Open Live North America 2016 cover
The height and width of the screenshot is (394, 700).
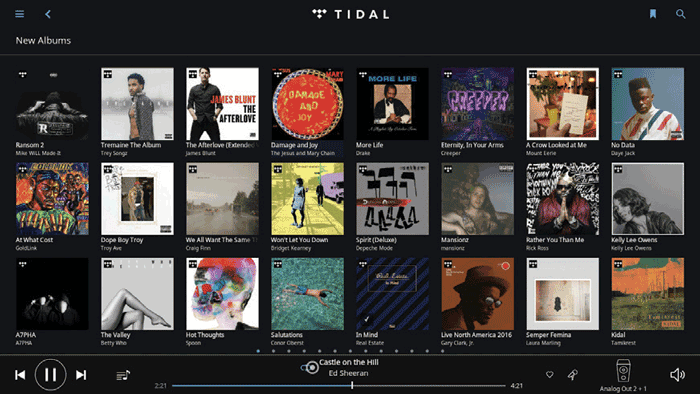(x=478, y=294)
